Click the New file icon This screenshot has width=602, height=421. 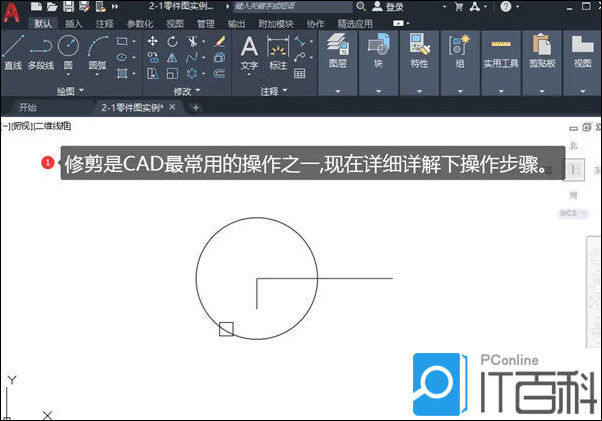[36, 6]
